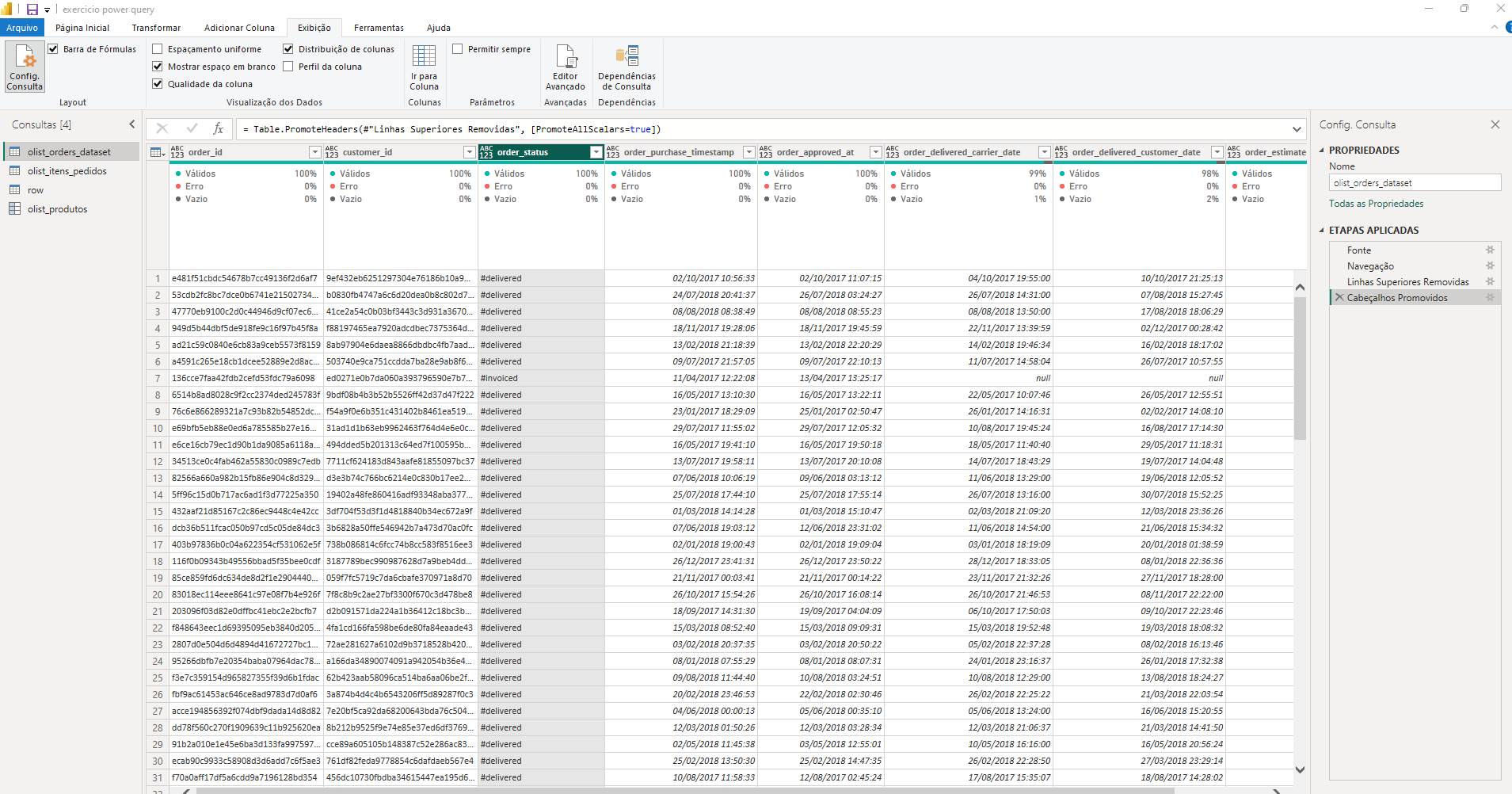Screen dimensions: 1512x794
Task: Open gear settings for Navegação step
Action: click(x=1490, y=265)
